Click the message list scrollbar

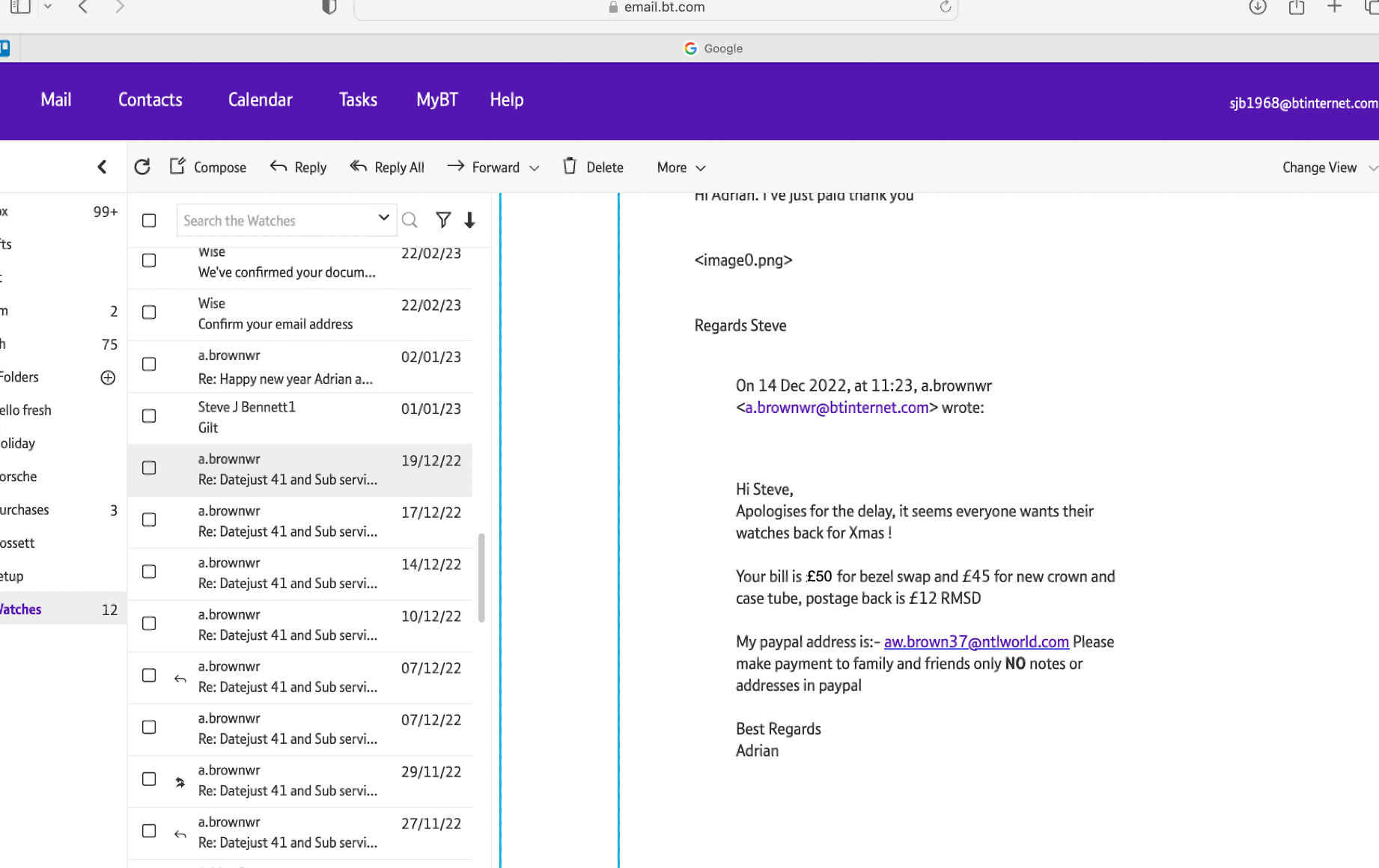coord(481,577)
